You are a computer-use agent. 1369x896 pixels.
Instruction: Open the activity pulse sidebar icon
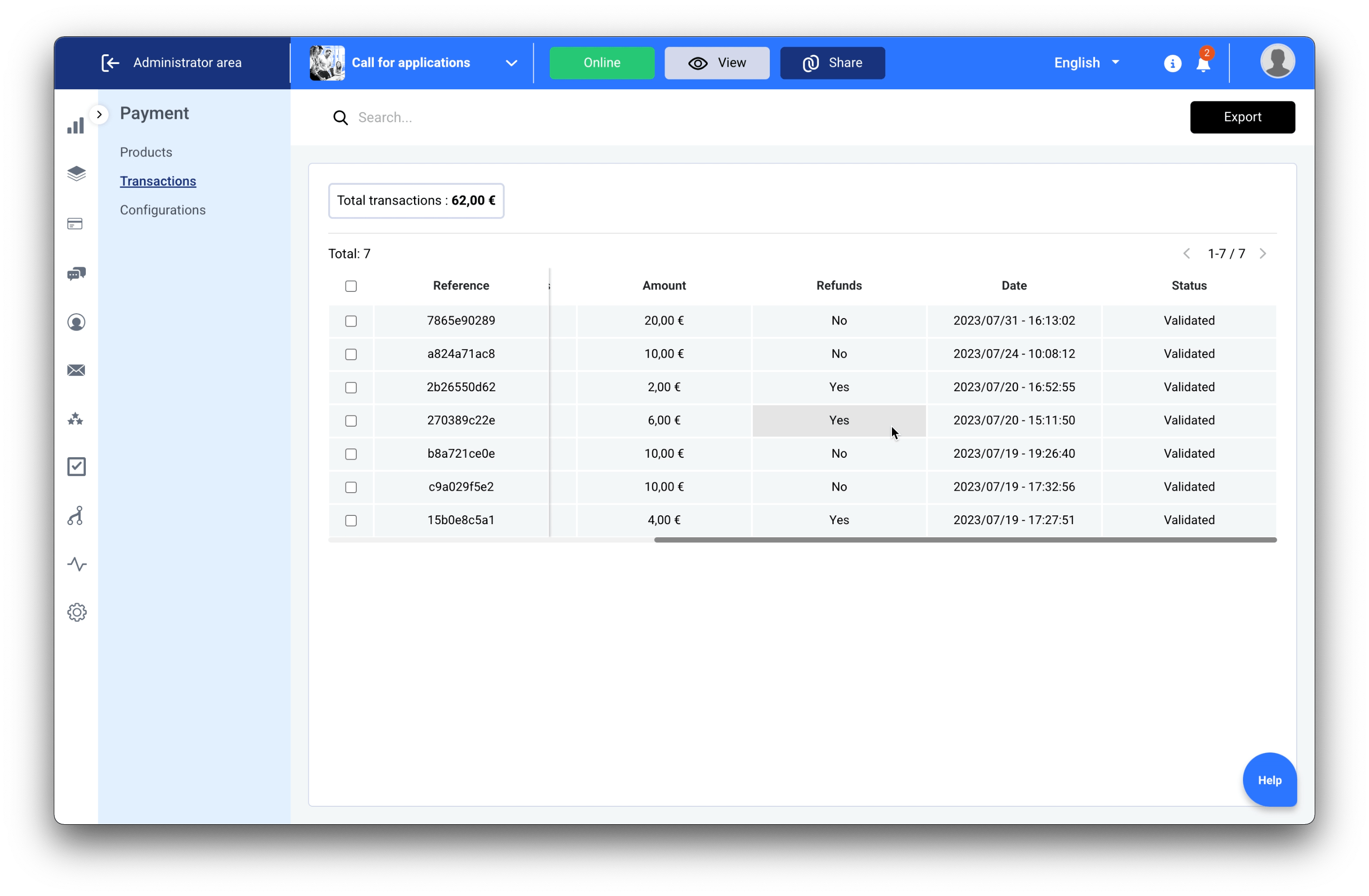click(77, 564)
